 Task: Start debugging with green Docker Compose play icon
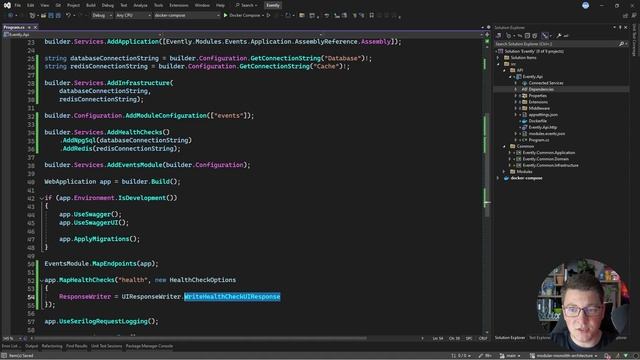click(225, 16)
